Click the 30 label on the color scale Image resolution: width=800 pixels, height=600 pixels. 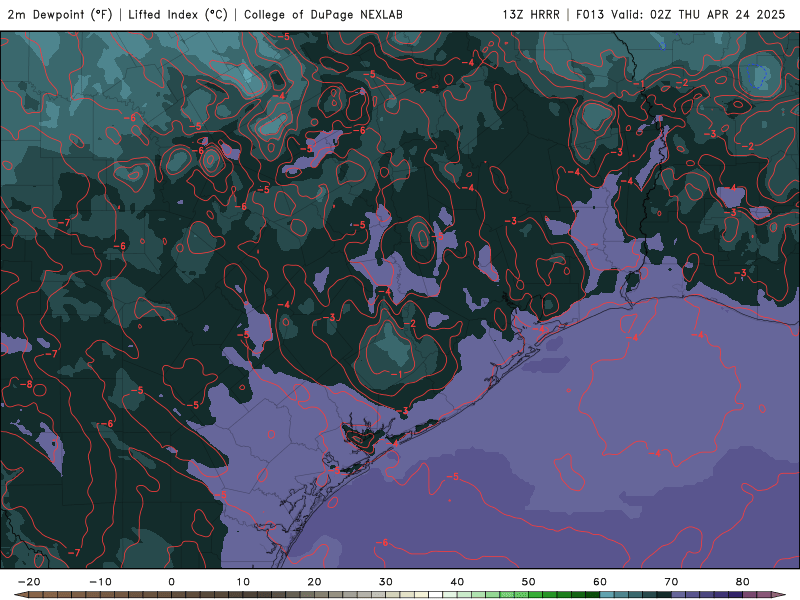(386, 582)
